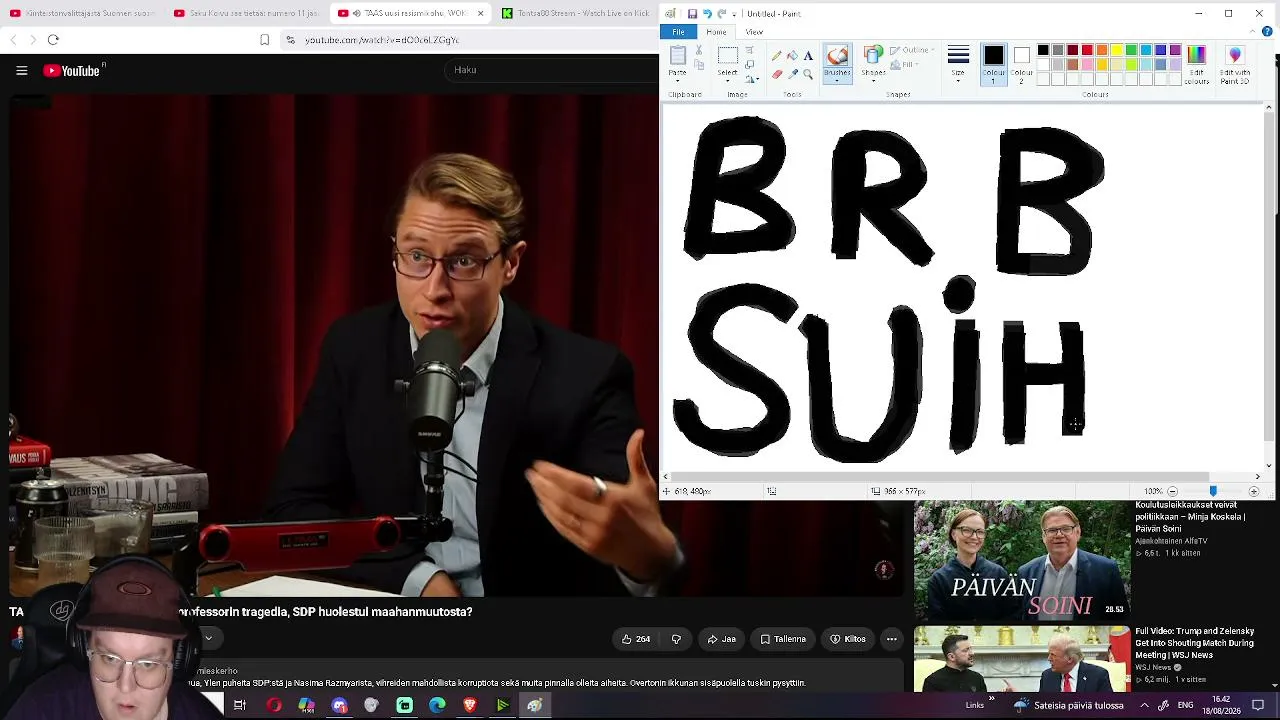Bookmark this page in the address bar
Screen dimensions: 1280x720
(264, 40)
